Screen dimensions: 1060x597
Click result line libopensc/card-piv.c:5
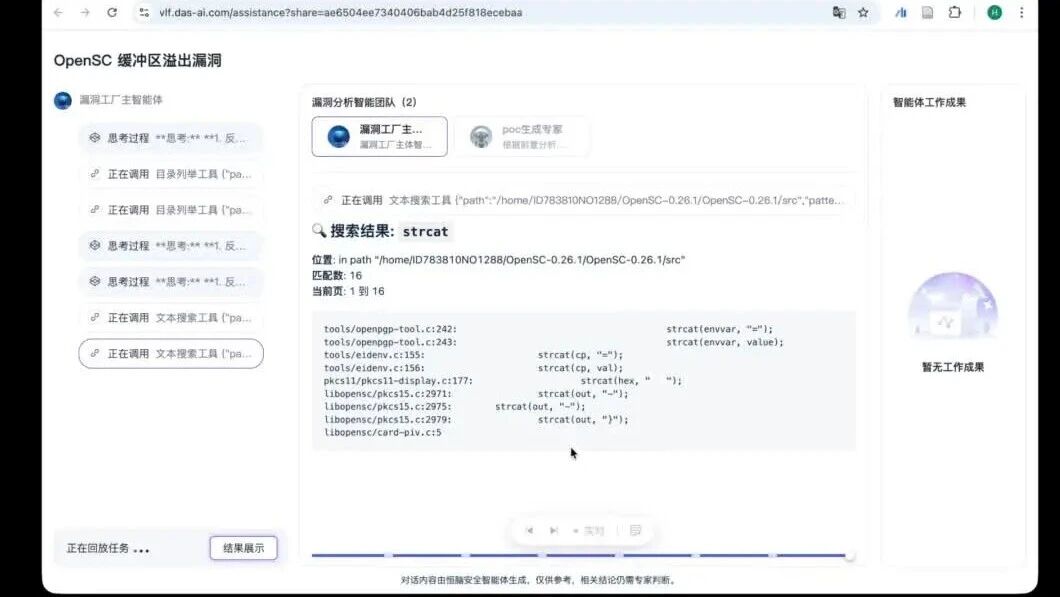point(383,432)
